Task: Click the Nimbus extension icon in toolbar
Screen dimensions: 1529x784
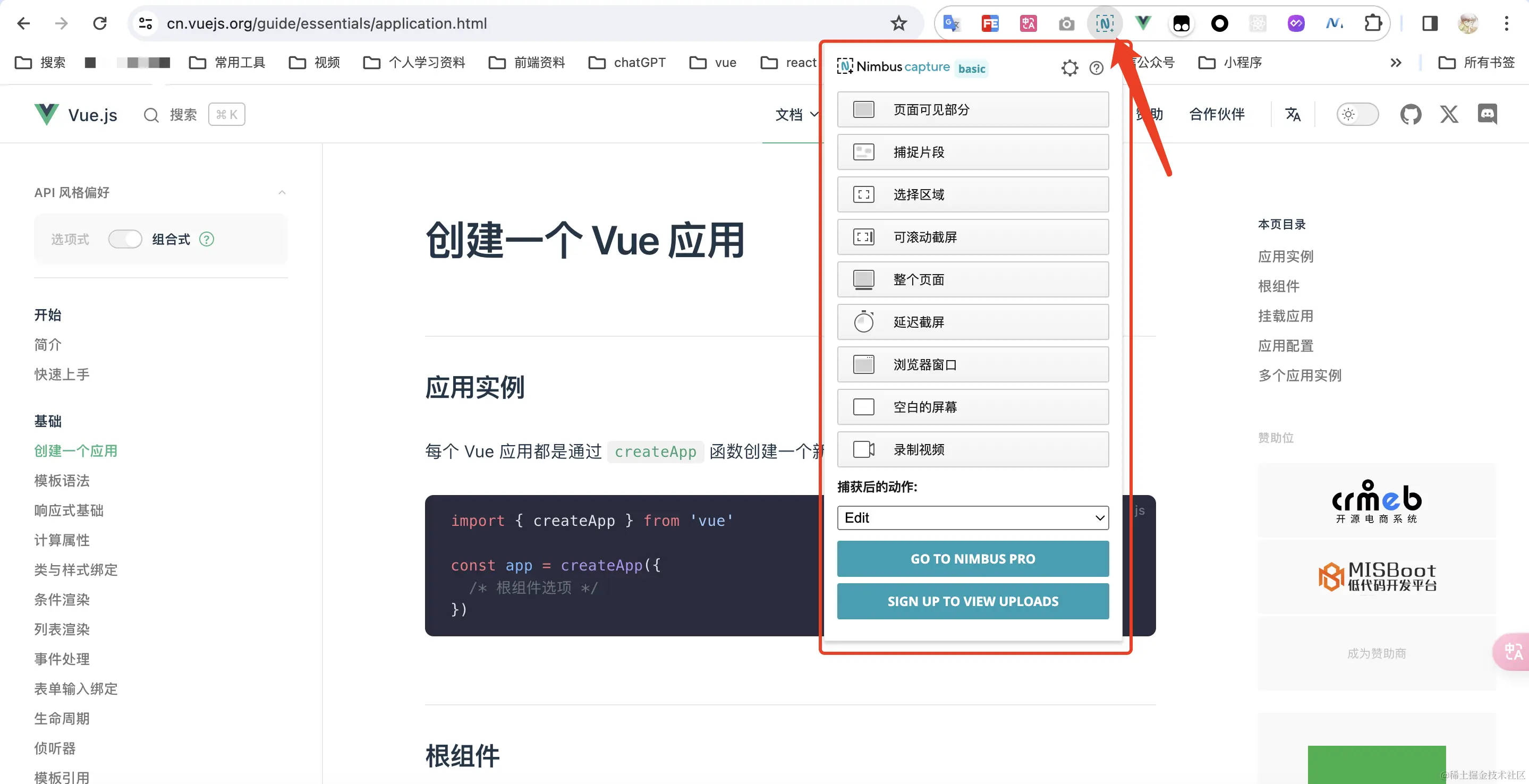Action: pos(1104,24)
